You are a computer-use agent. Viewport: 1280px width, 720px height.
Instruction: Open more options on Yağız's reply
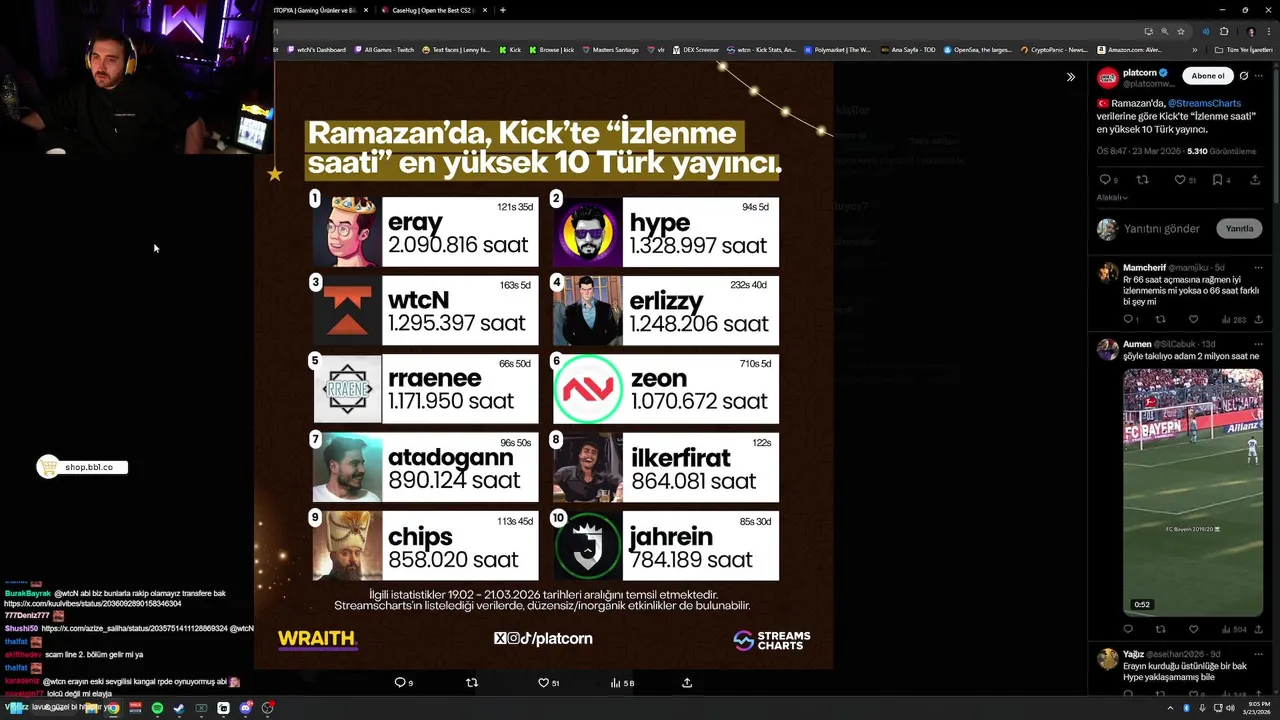point(1259,654)
